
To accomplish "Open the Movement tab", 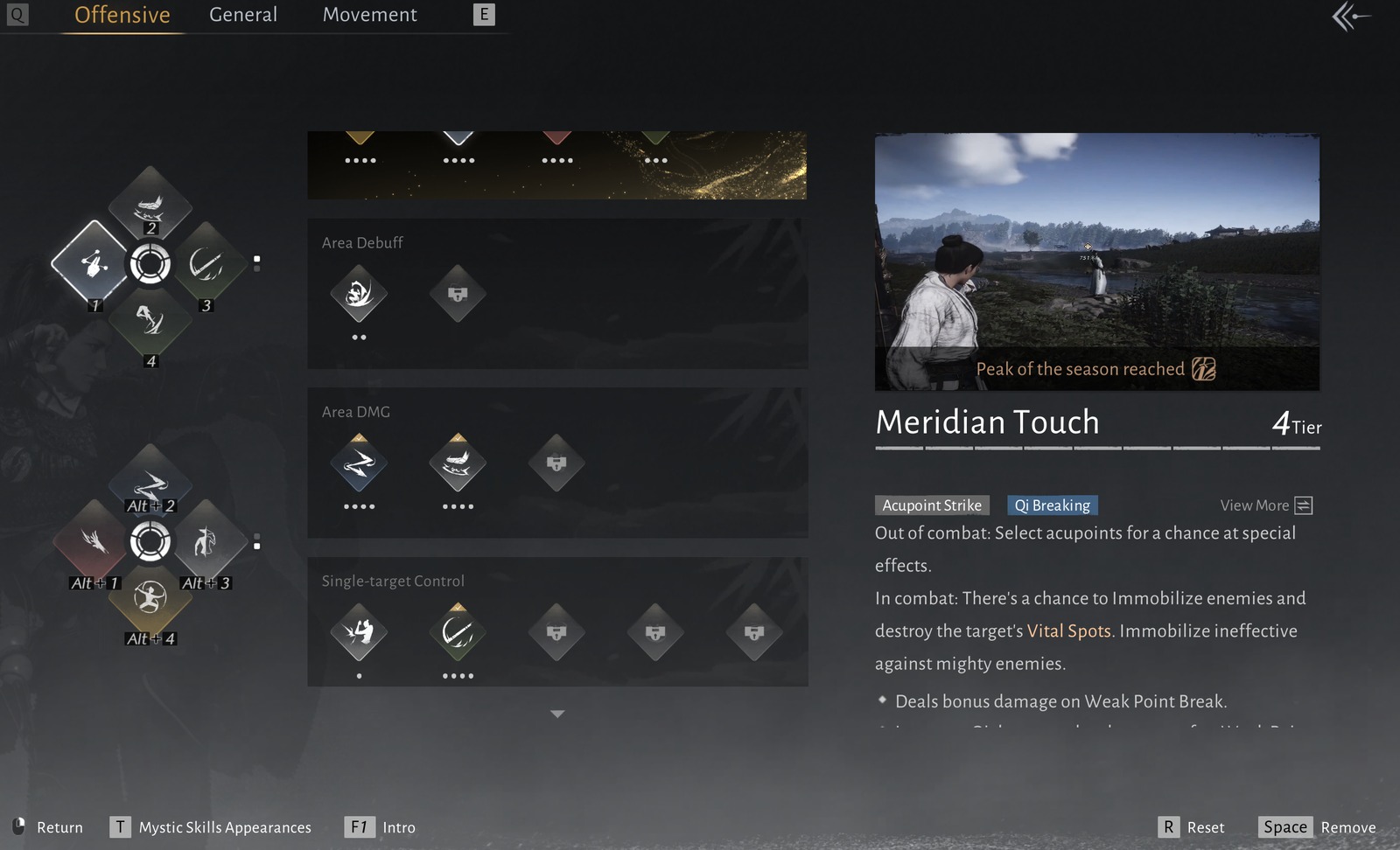I will (x=370, y=15).
